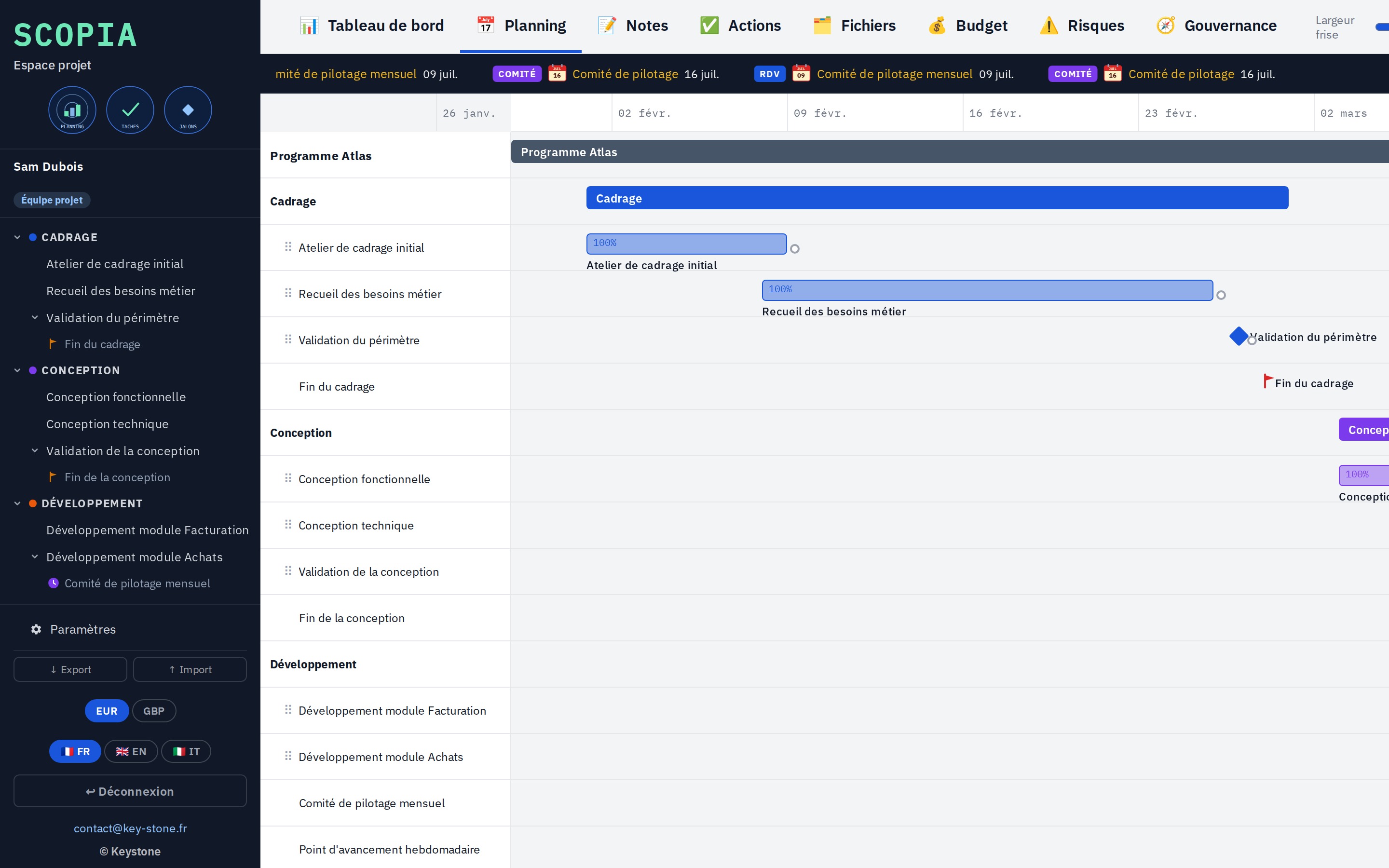Click the drag handle of Développement module Facturation row

[288, 710]
